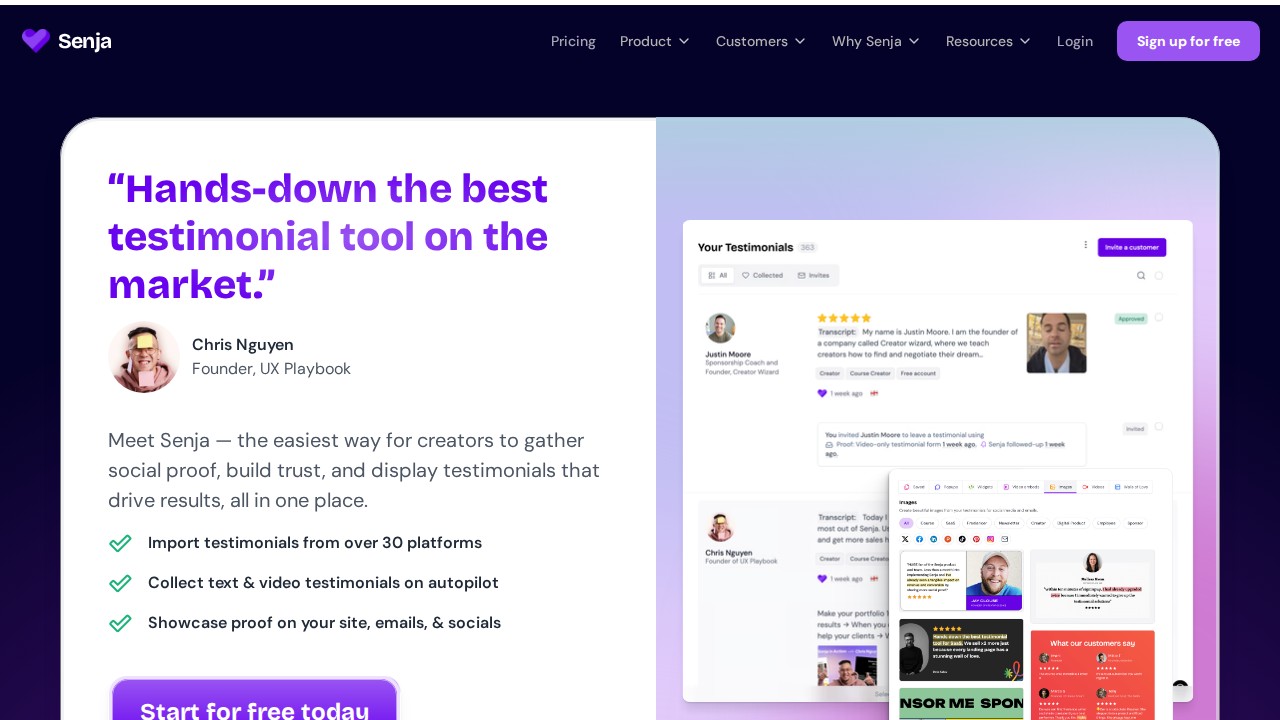Tick the checkbox next to Approved badge
This screenshot has height=720, width=1280.
(x=1159, y=317)
